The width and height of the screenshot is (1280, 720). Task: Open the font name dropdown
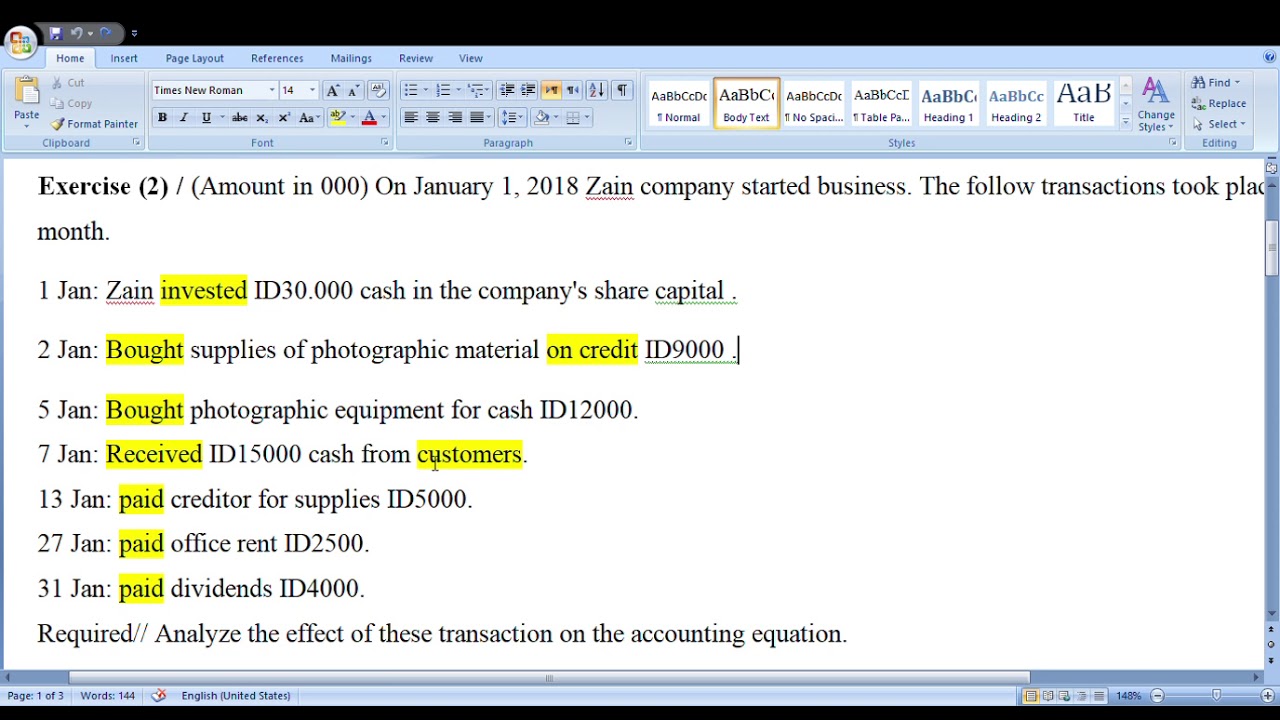pyautogui.click(x=271, y=90)
